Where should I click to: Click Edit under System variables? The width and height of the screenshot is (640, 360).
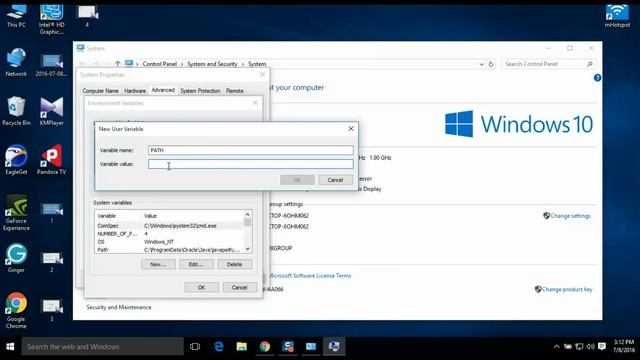coord(196,264)
